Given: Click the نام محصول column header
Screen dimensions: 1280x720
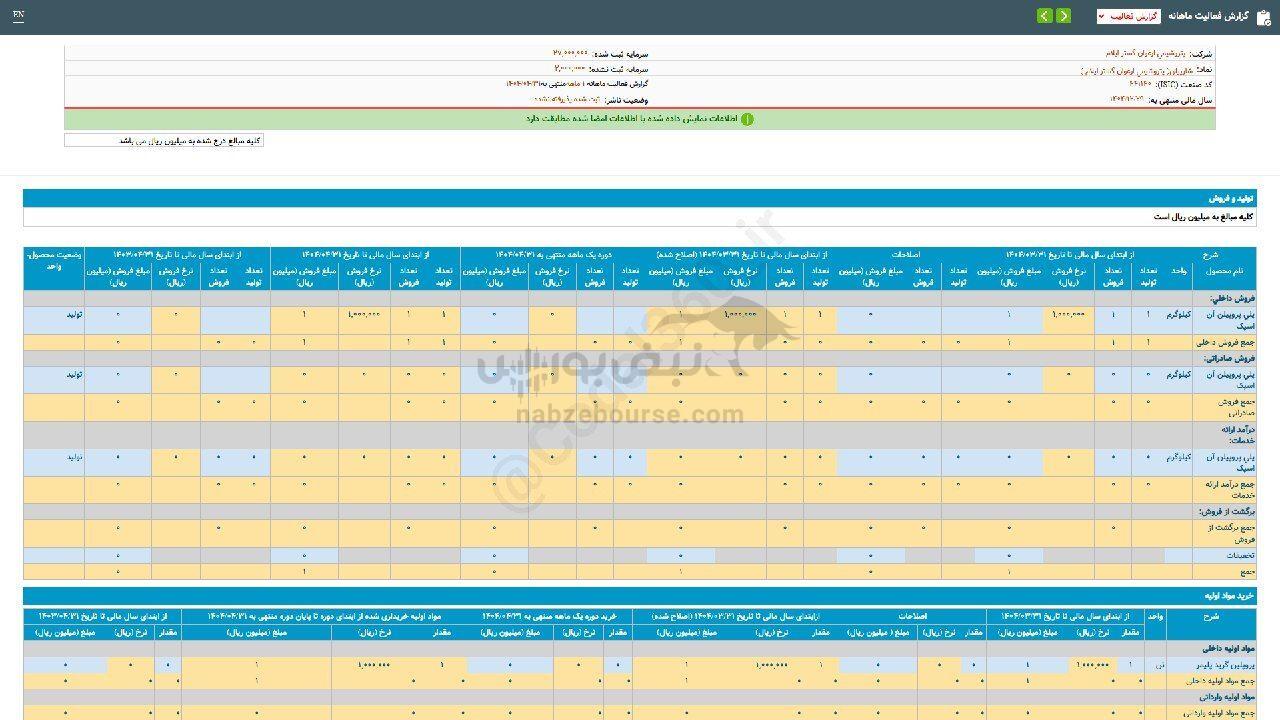Looking at the screenshot, I should pos(1224,271).
